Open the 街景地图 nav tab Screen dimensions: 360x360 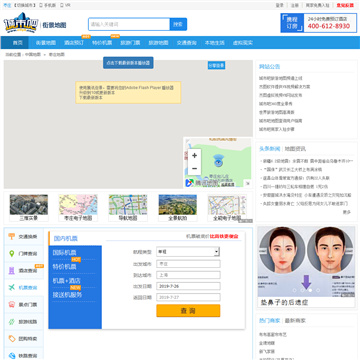[x=46, y=43]
